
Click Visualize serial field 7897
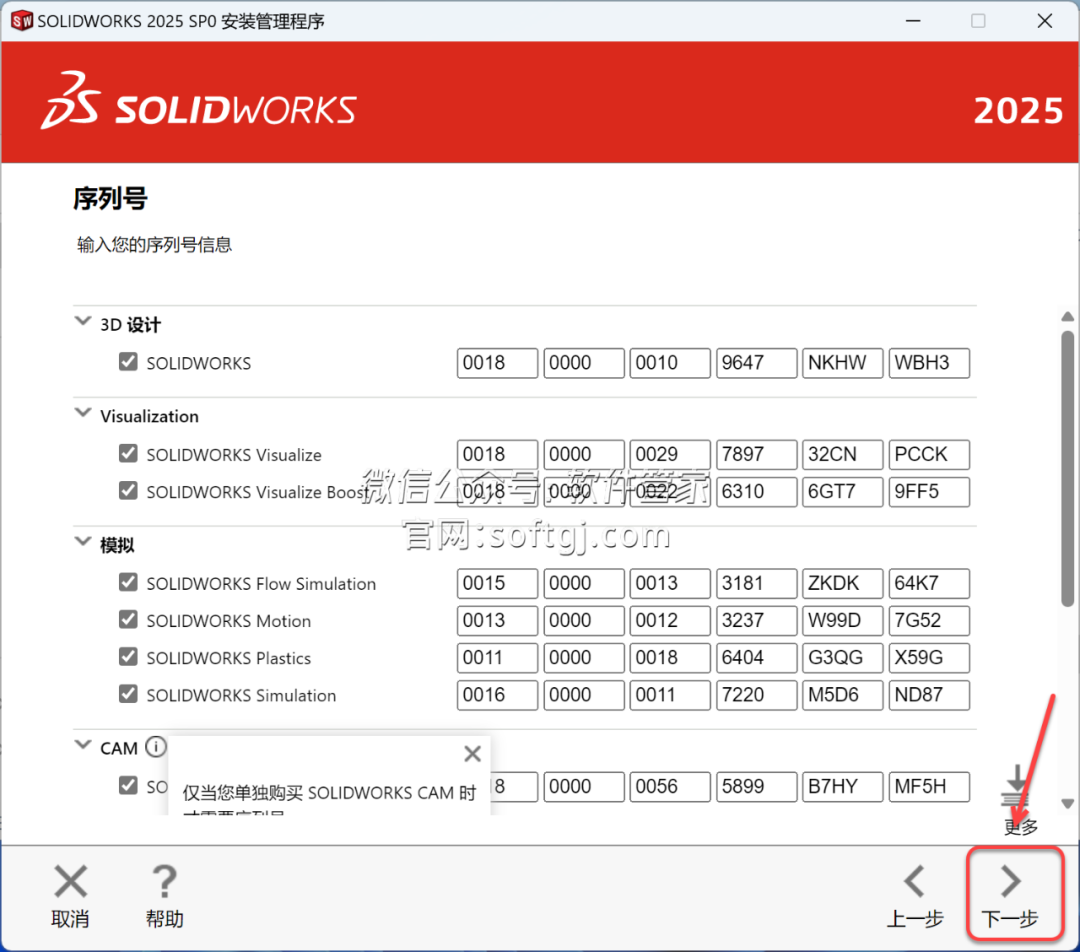coord(756,455)
